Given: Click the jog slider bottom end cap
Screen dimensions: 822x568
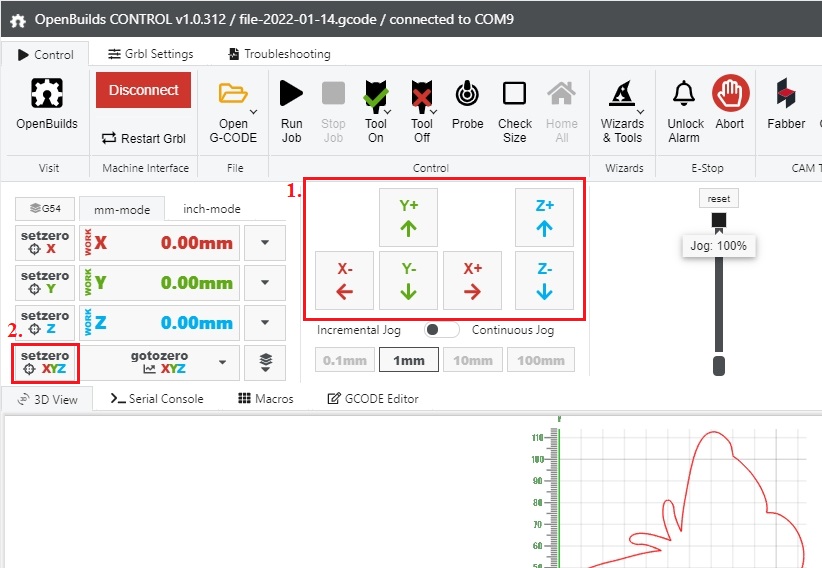Looking at the screenshot, I should pyautogui.click(x=719, y=366).
